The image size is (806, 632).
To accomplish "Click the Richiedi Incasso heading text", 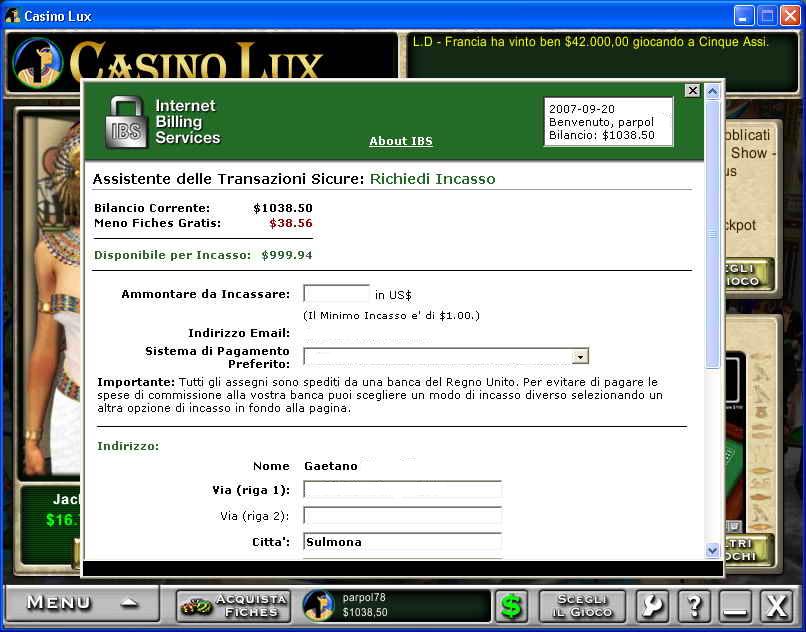I will (433, 179).
